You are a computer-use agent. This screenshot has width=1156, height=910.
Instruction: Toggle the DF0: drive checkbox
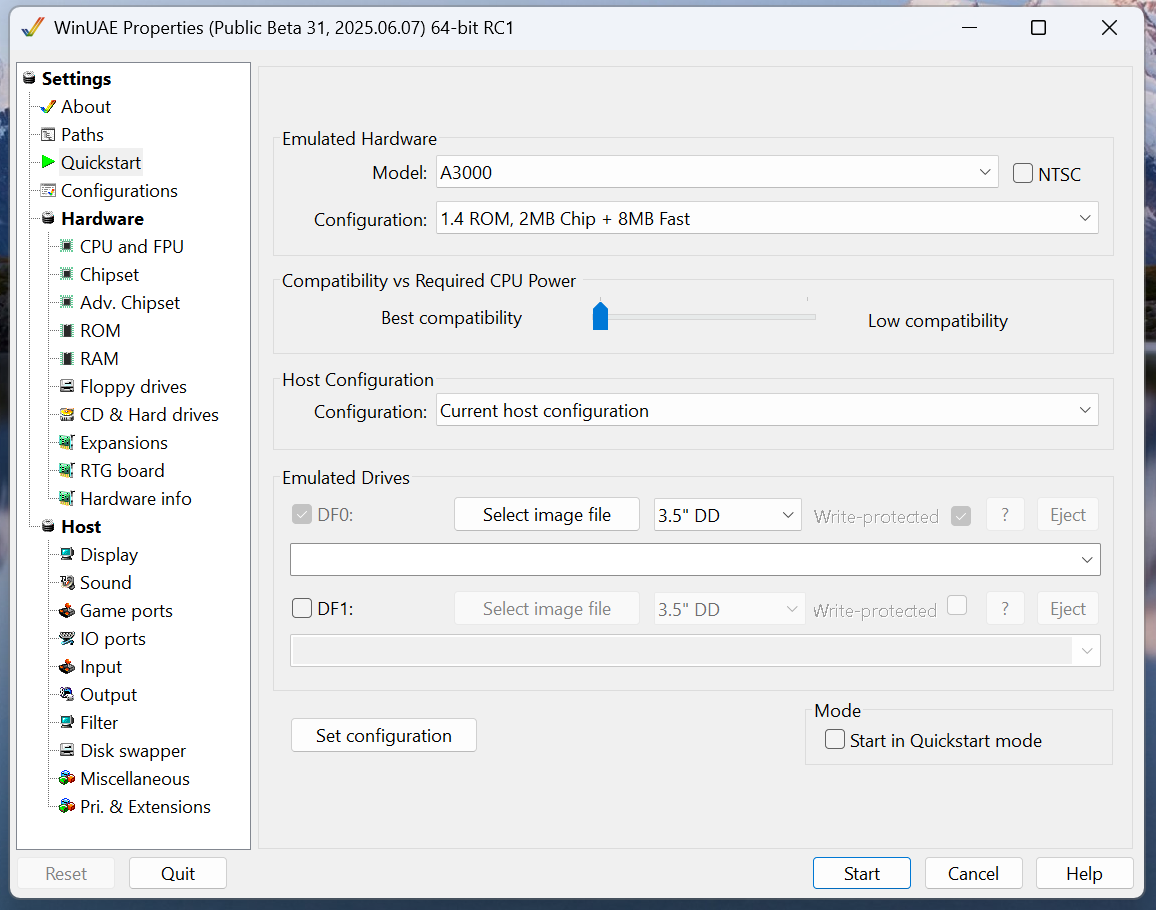(302, 514)
